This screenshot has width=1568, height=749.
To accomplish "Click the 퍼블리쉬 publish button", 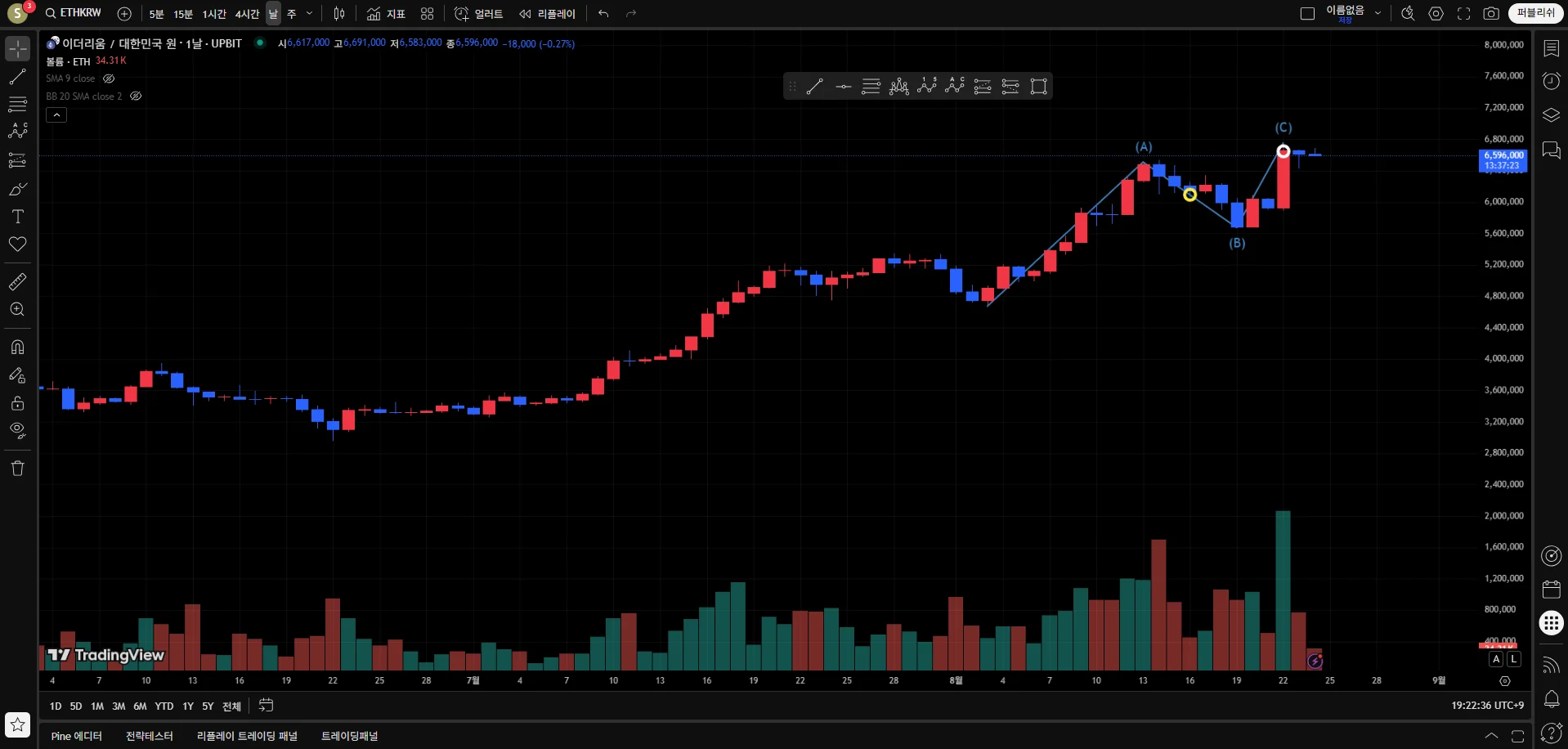I will pos(1536,13).
